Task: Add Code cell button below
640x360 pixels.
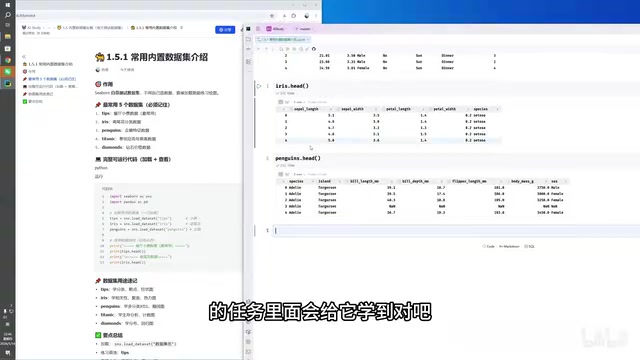Action: click(488, 247)
